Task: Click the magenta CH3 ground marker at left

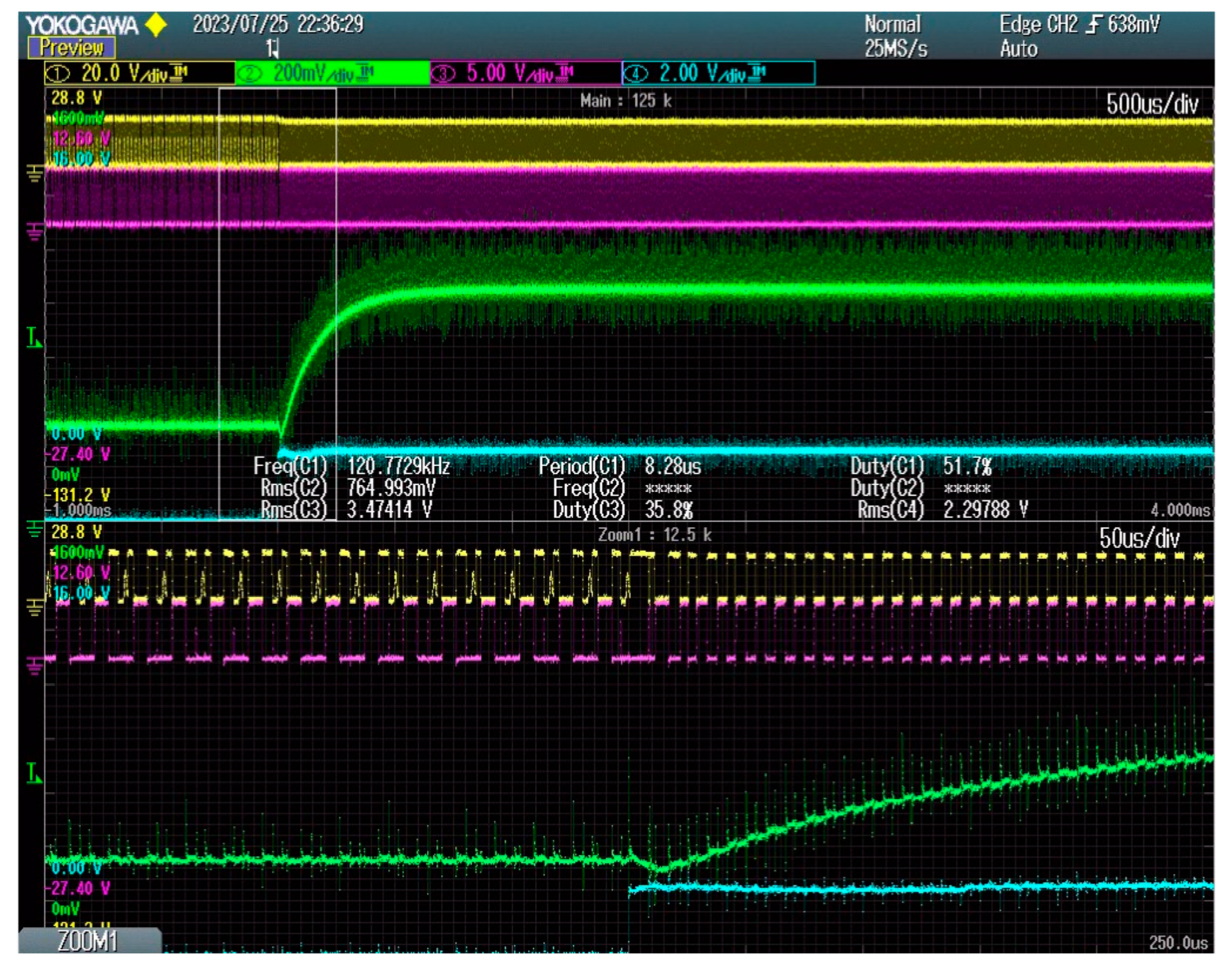Action: click(35, 232)
